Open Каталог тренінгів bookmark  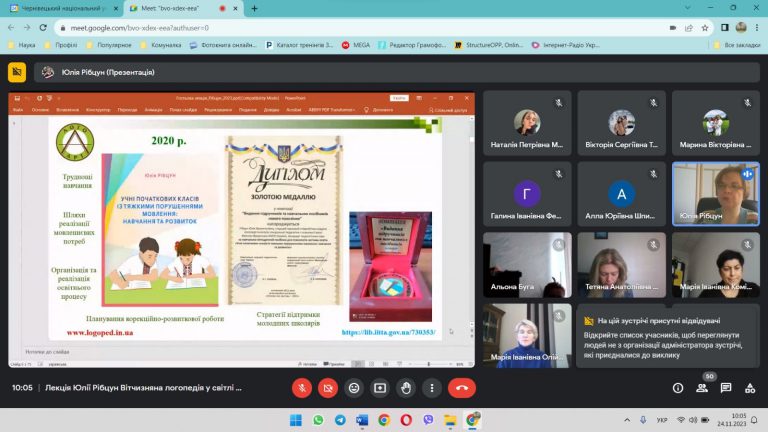point(299,45)
